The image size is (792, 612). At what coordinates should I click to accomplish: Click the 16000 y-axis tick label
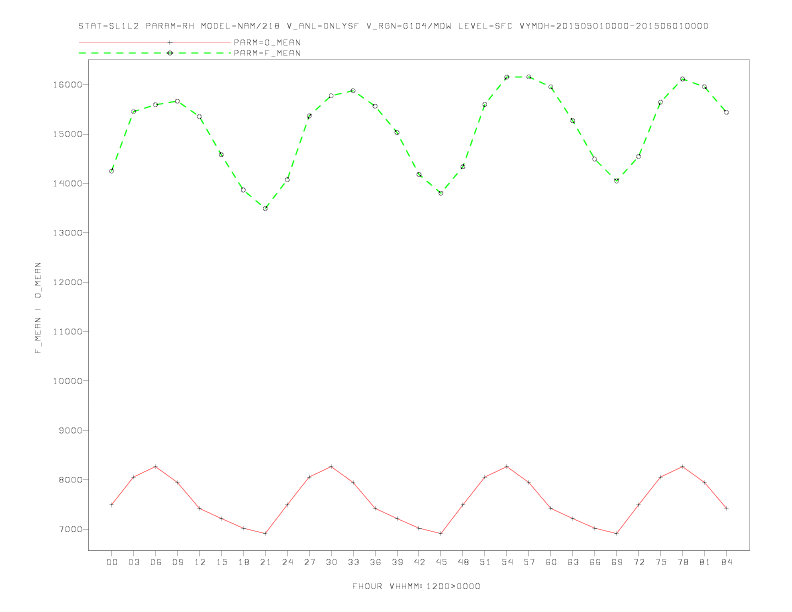click(x=68, y=85)
